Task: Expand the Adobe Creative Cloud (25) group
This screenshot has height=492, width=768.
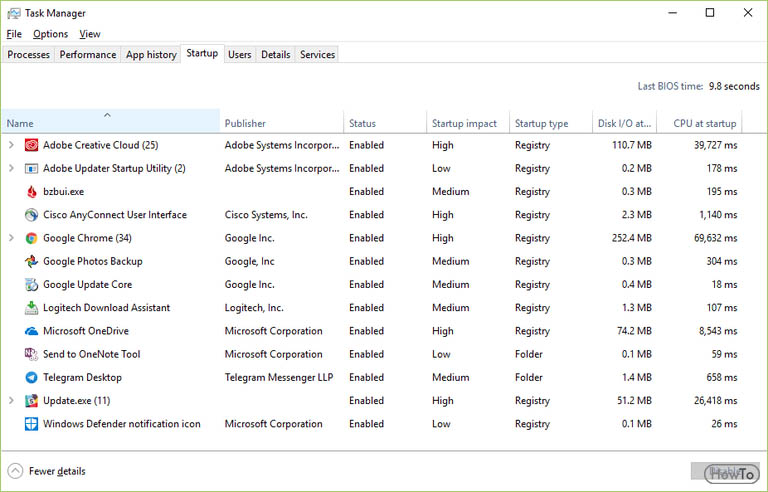Action: coord(11,145)
